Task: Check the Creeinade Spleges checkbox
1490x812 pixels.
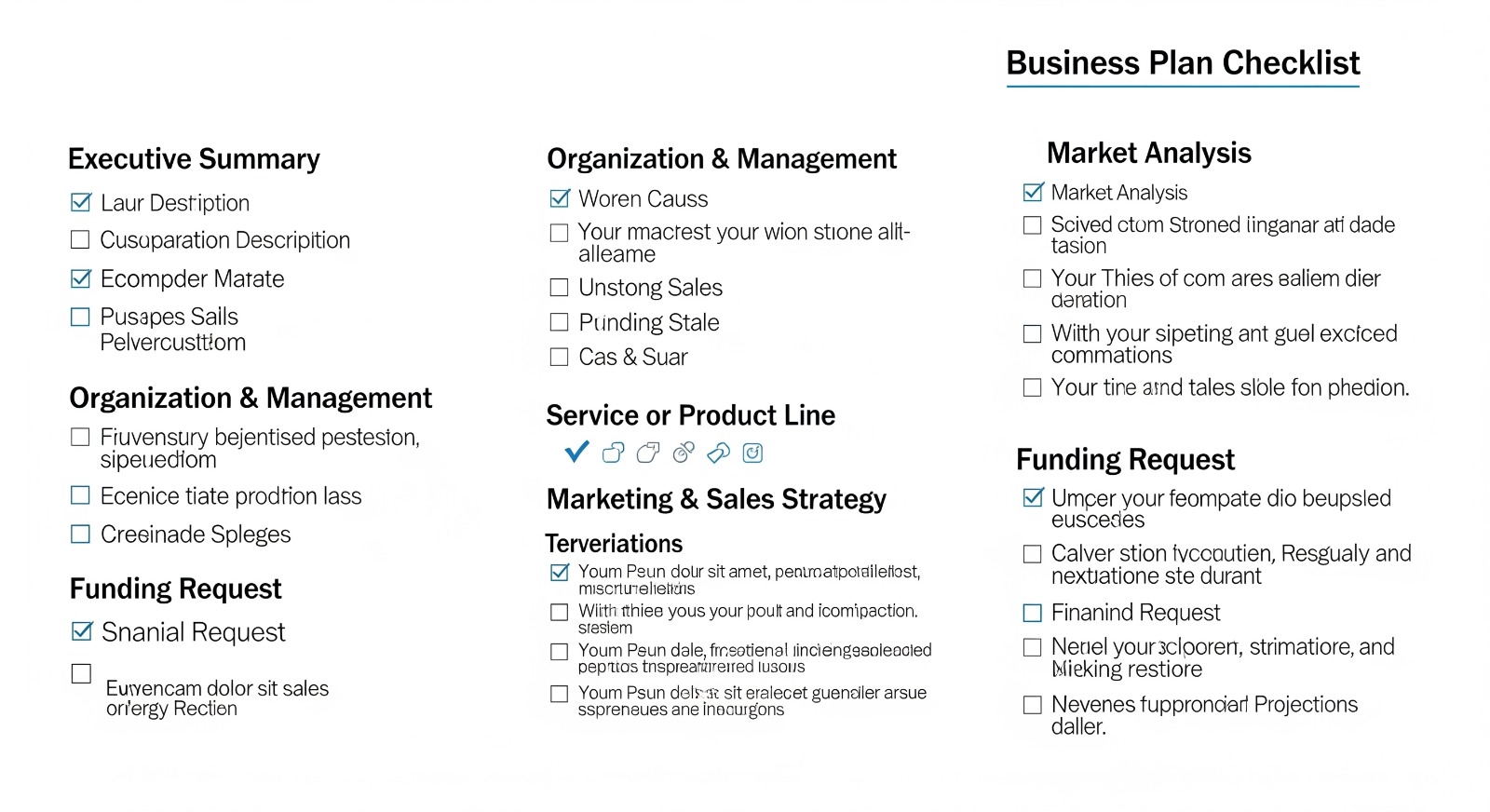Action: point(80,534)
